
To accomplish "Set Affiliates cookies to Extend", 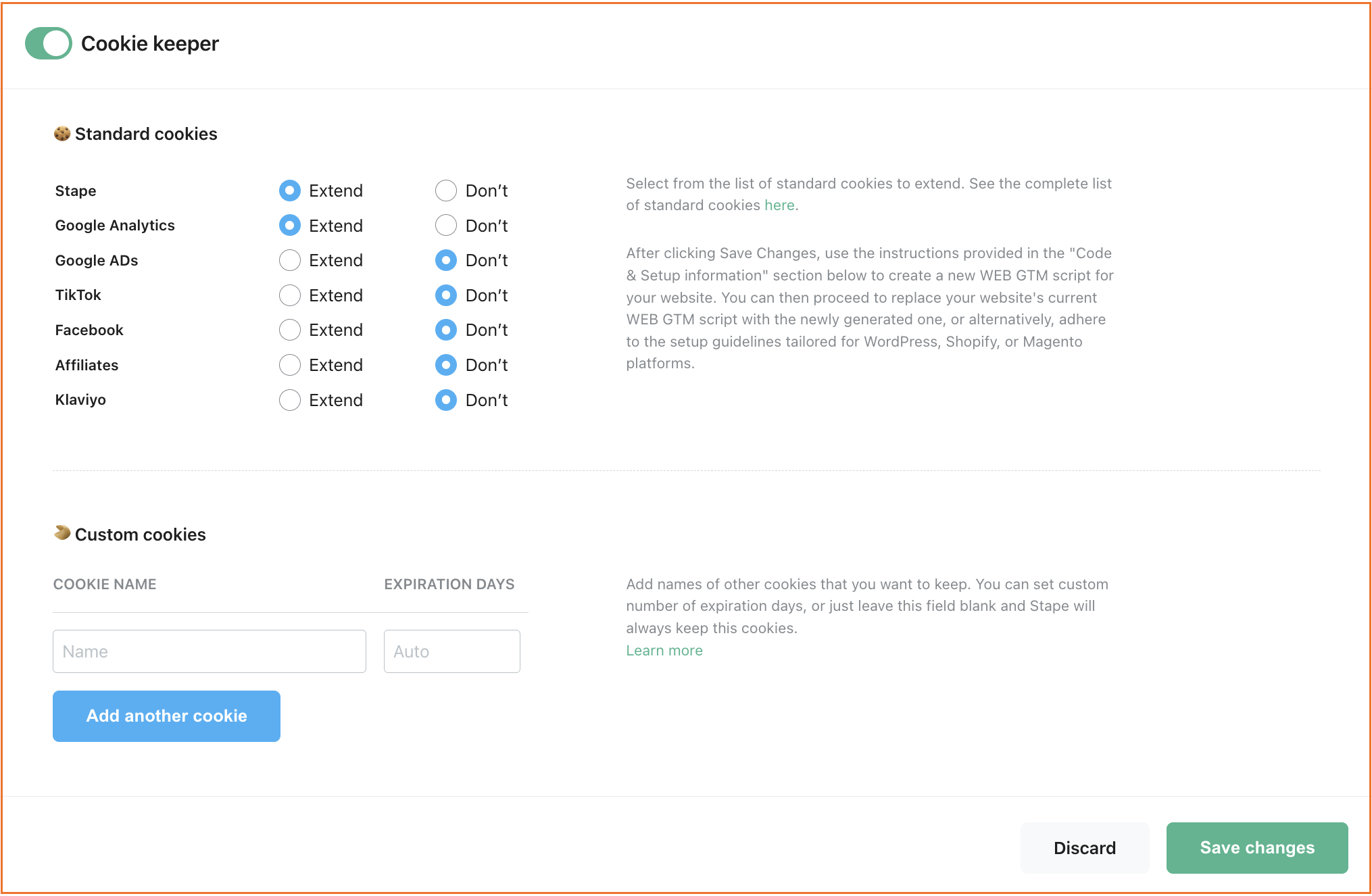I will click(x=290, y=365).
